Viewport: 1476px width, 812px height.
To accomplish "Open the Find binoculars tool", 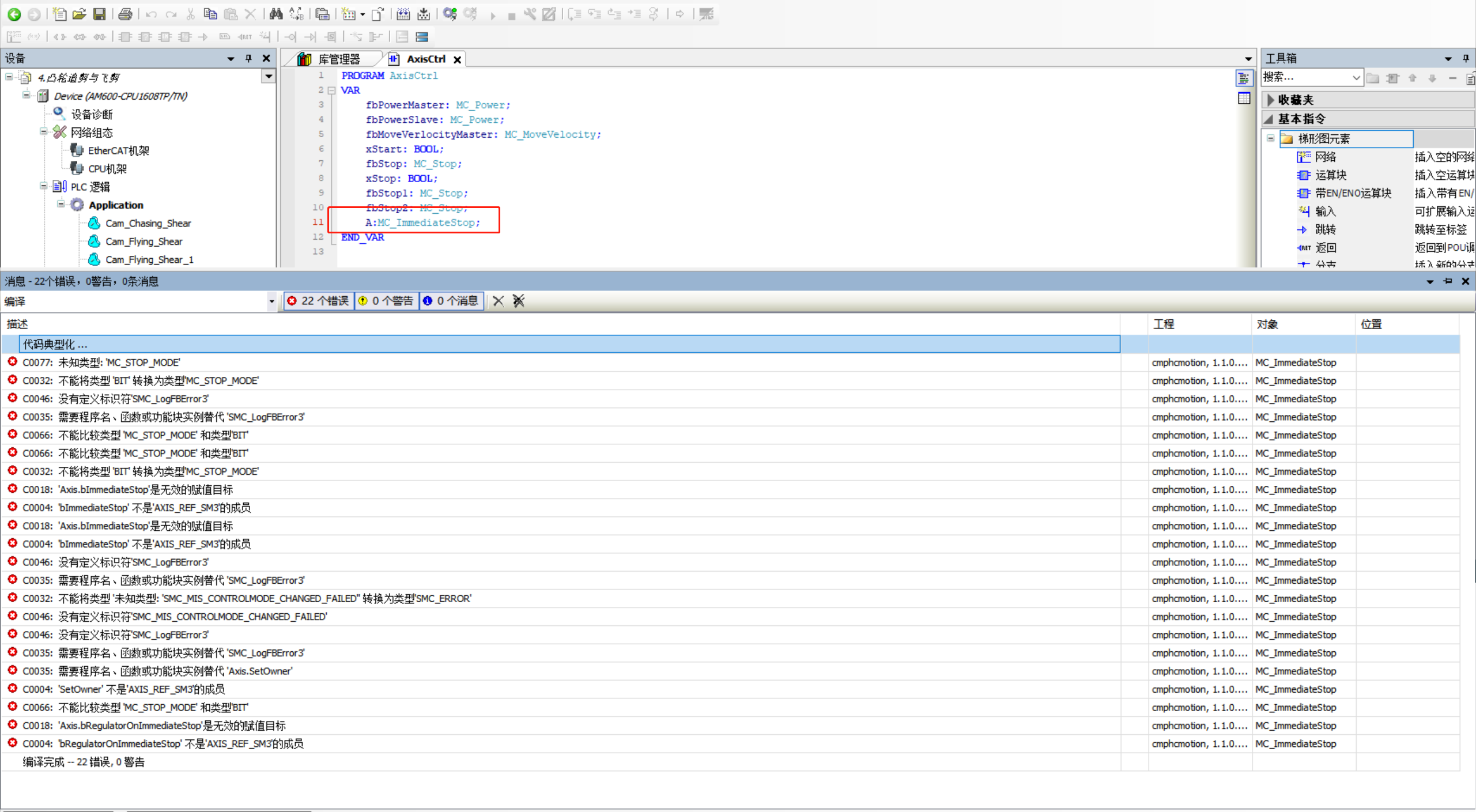I will pos(276,14).
